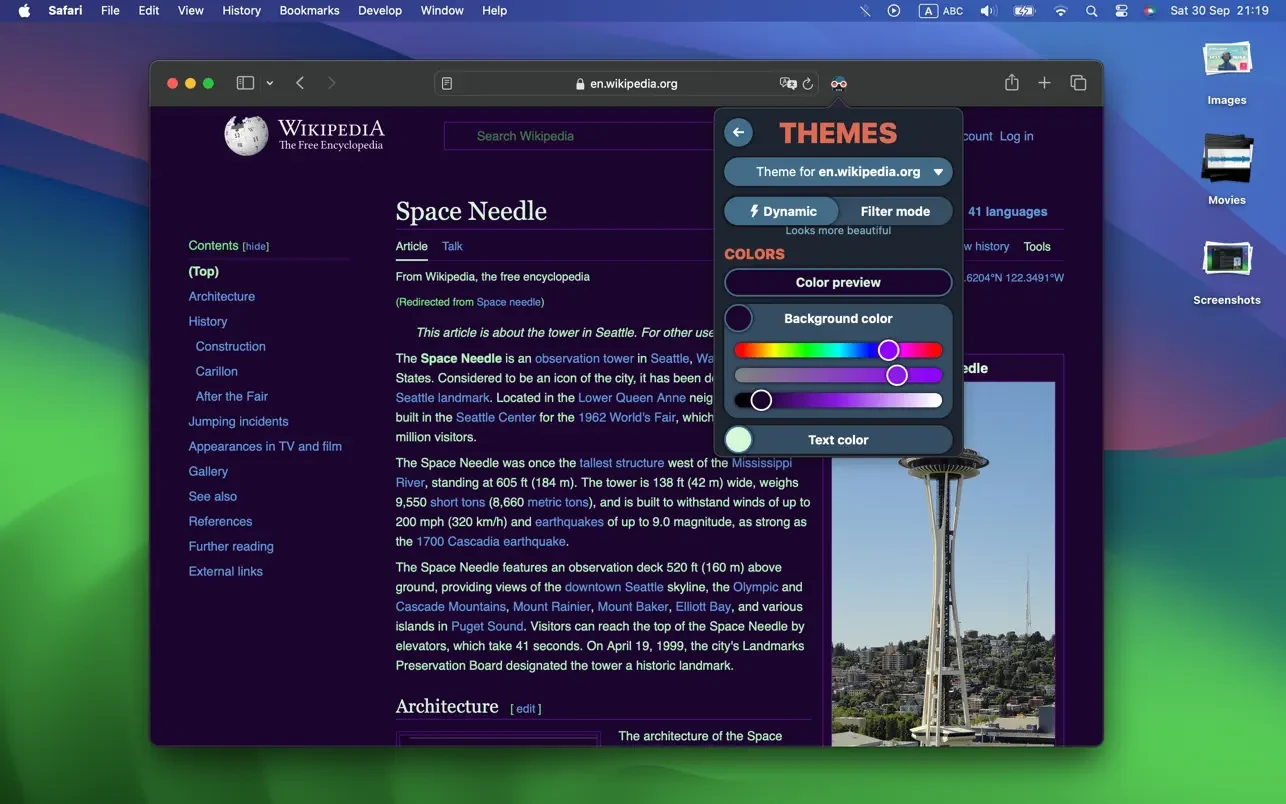Show tab overview icon
This screenshot has width=1286, height=804.
[1078, 83]
